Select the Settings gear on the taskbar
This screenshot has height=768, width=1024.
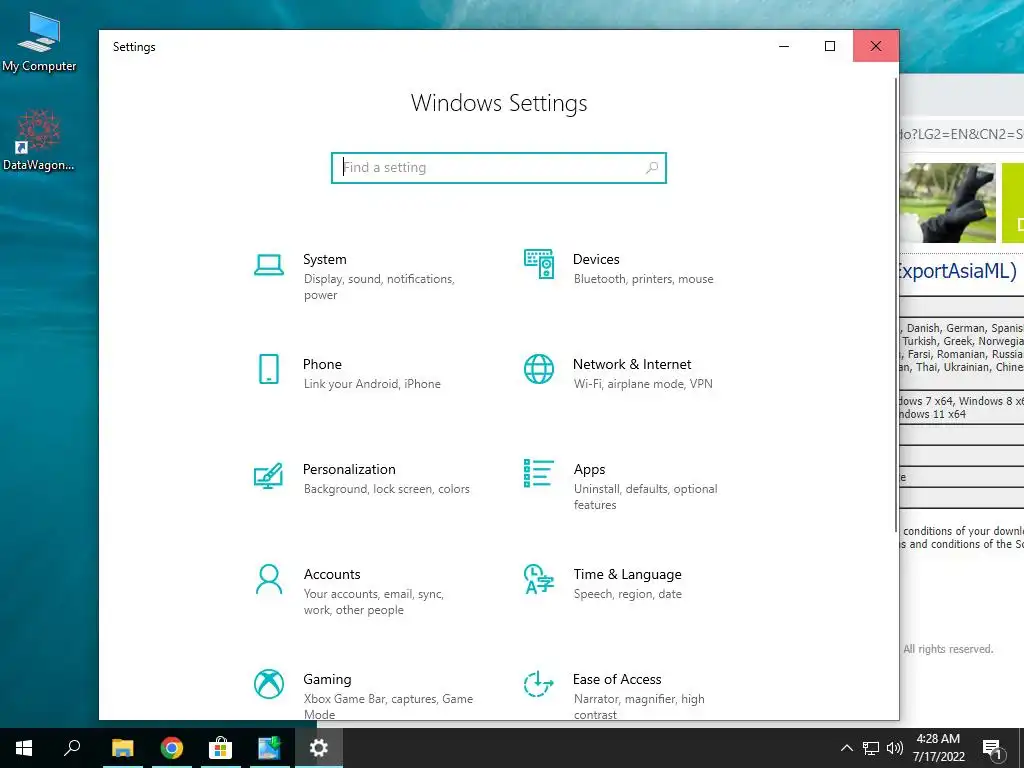coord(319,748)
